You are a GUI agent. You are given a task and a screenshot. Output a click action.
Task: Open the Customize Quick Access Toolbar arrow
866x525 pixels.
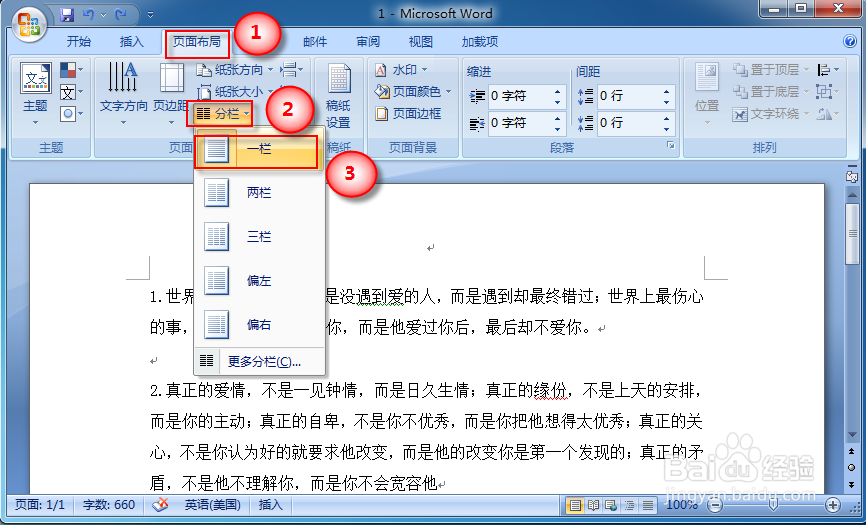(x=150, y=15)
